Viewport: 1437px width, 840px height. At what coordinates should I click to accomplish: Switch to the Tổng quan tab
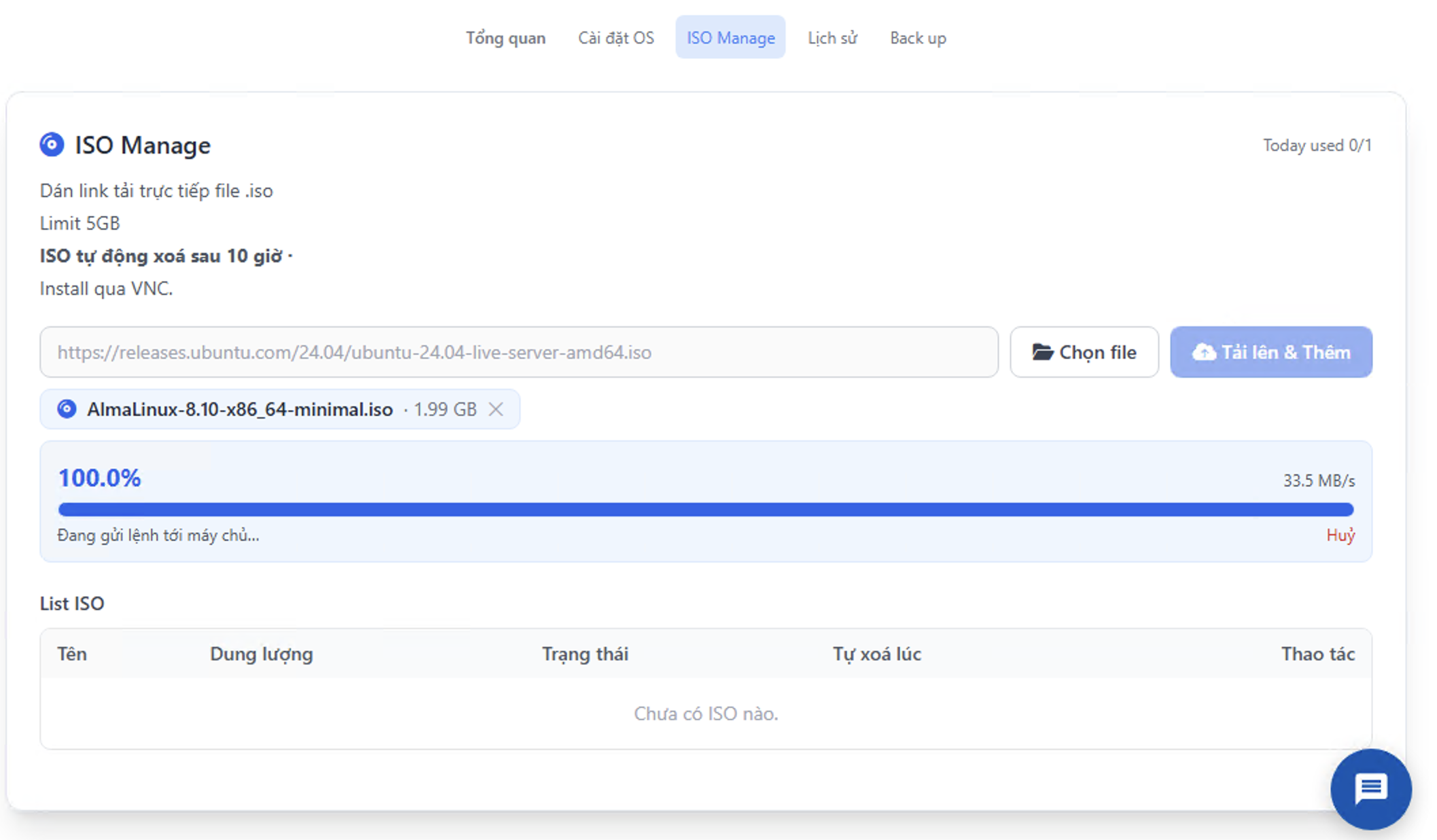[x=505, y=38]
